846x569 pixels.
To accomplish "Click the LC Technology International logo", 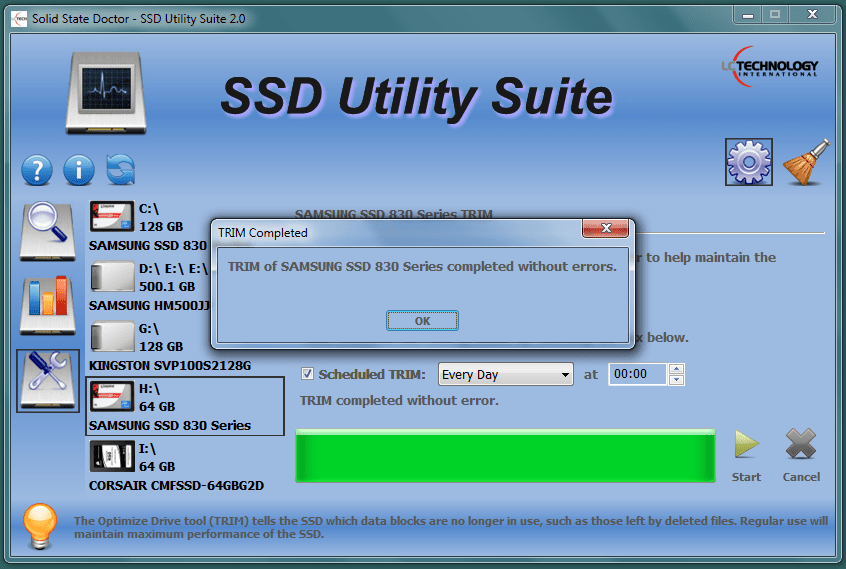I will coord(769,67).
